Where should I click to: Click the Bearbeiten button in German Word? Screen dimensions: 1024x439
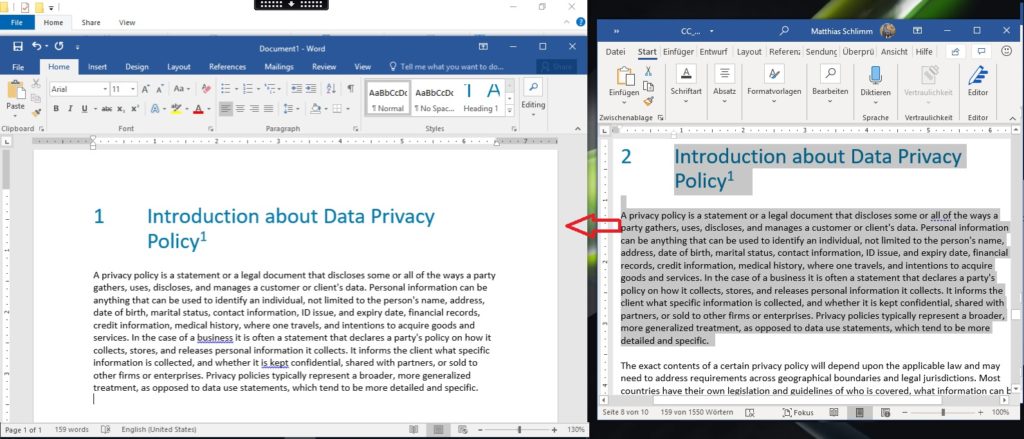(x=830, y=82)
